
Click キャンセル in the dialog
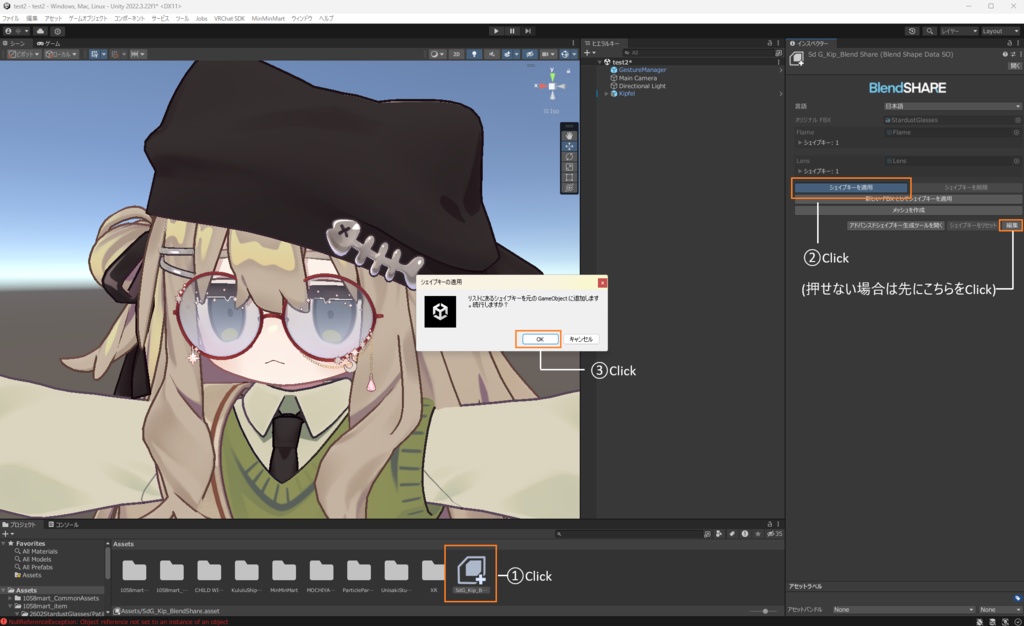click(x=580, y=339)
